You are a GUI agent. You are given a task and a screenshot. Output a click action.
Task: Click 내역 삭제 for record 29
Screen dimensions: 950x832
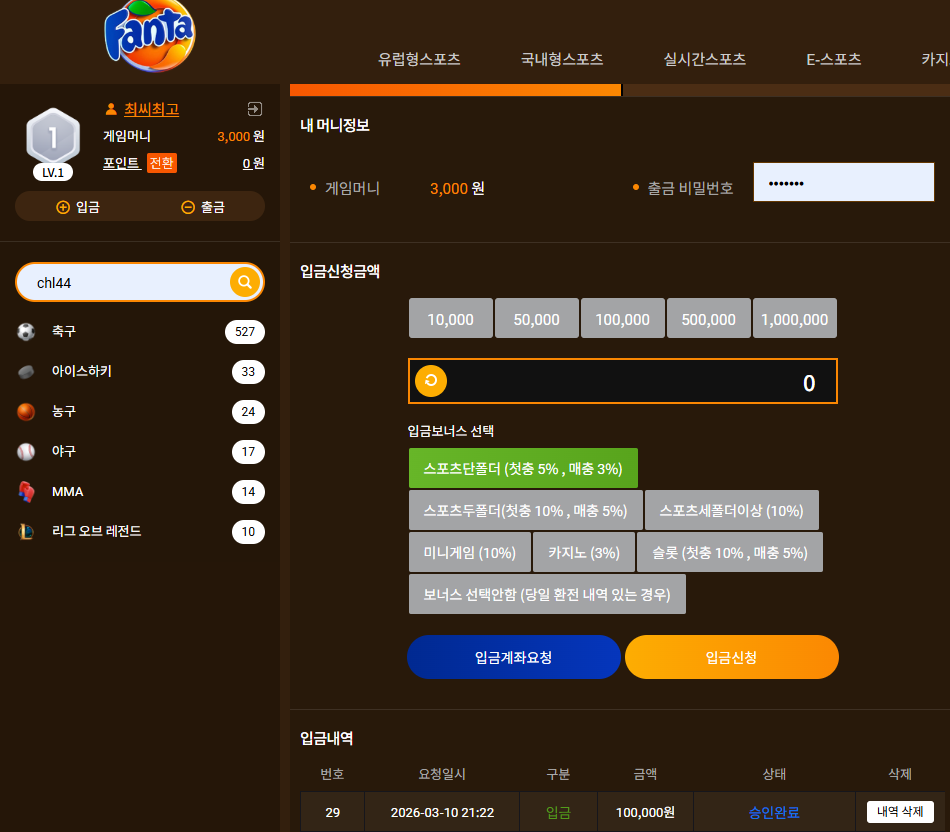click(x=900, y=812)
